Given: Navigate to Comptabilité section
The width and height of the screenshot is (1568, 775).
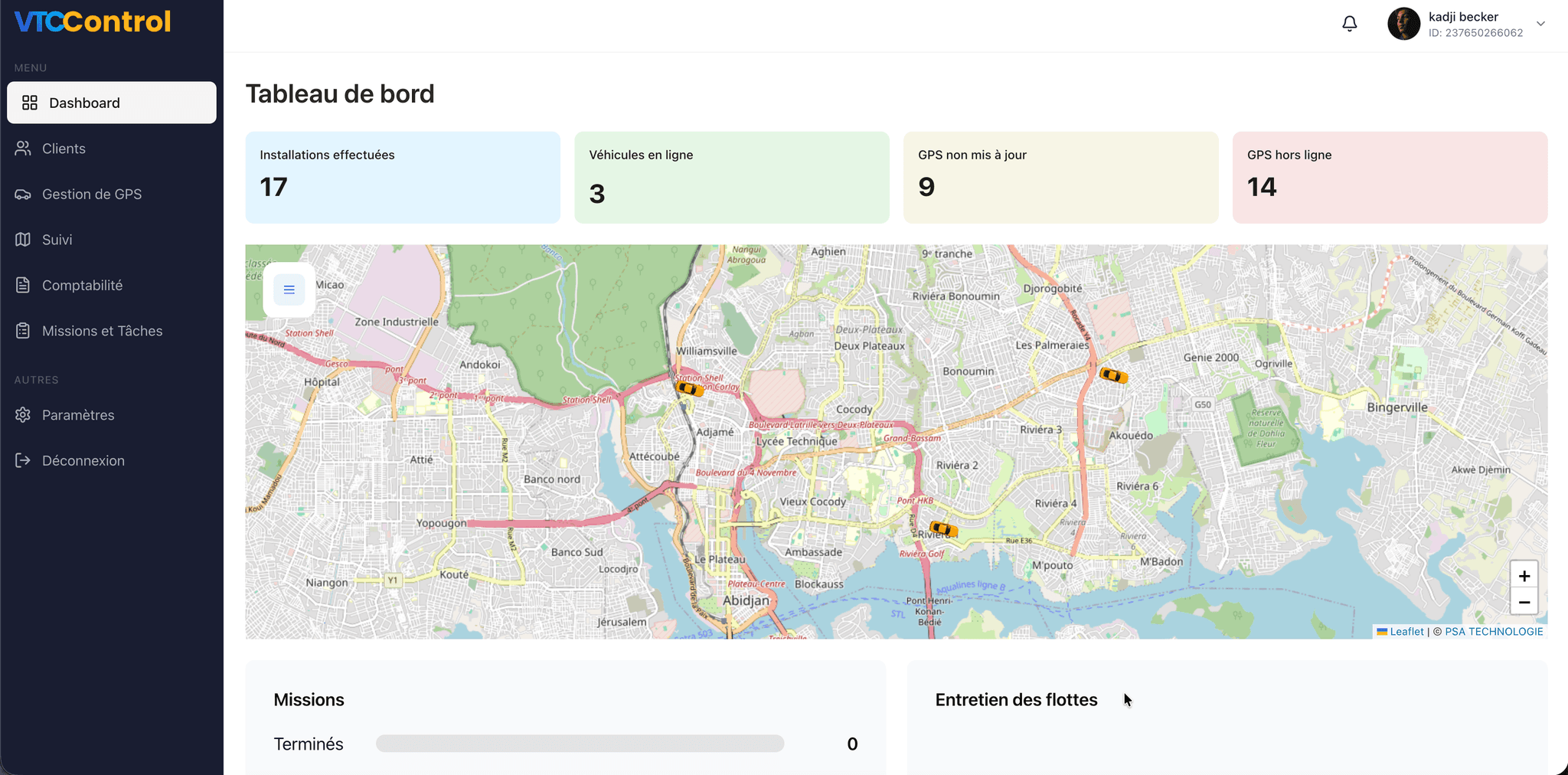Looking at the screenshot, I should [x=82, y=286].
